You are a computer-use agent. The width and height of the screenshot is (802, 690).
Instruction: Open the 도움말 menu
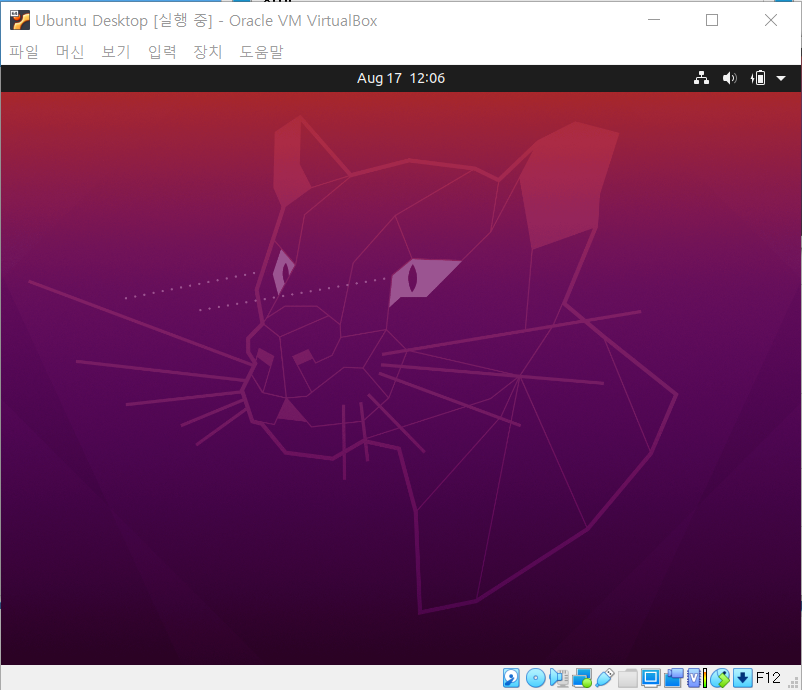point(261,52)
